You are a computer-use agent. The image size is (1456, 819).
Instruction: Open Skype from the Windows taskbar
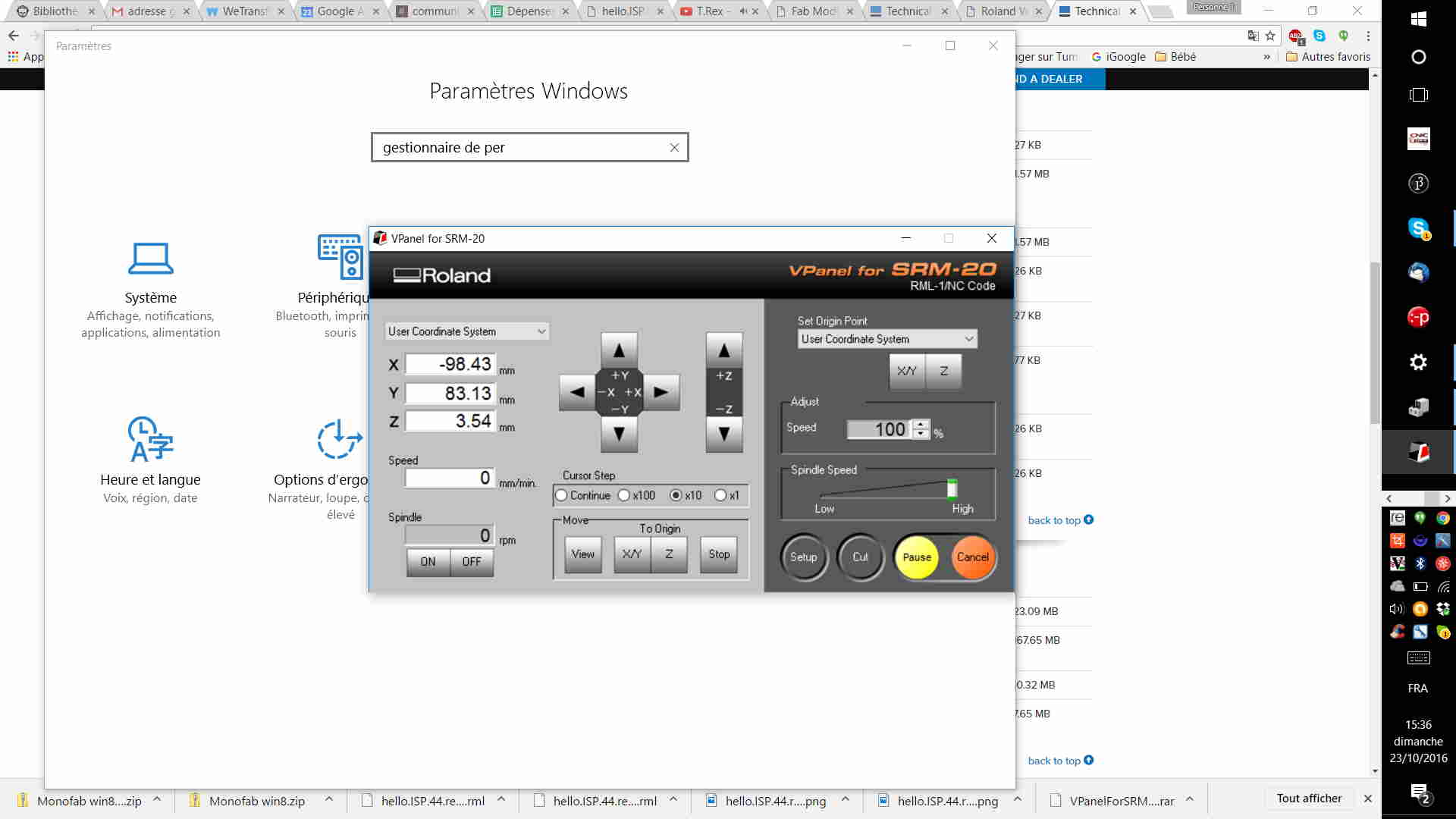tap(1418, 228)
